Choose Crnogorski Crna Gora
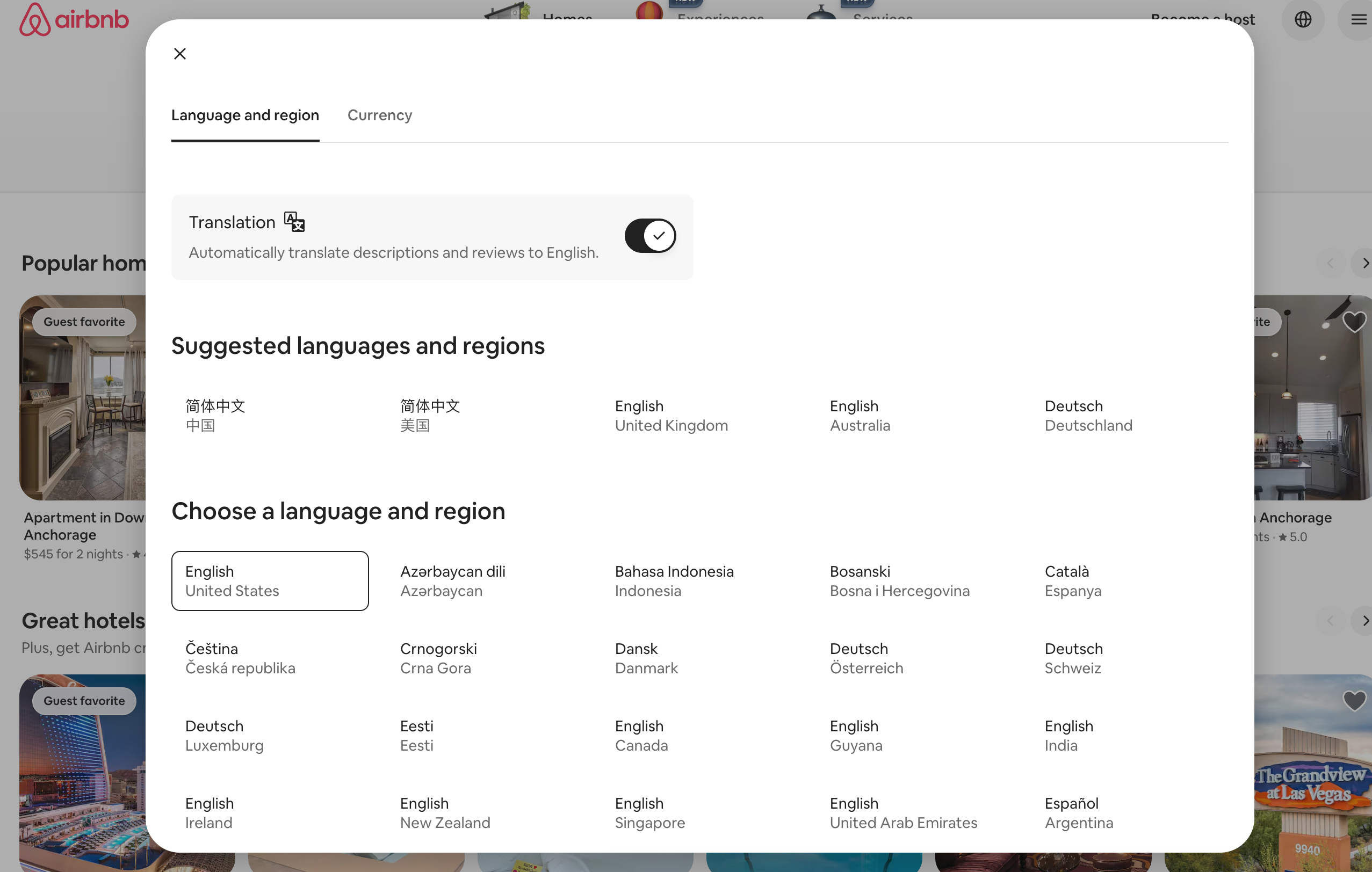This screenshot has width=1372, height=872. pyautogui.click(x=485, y=658)
